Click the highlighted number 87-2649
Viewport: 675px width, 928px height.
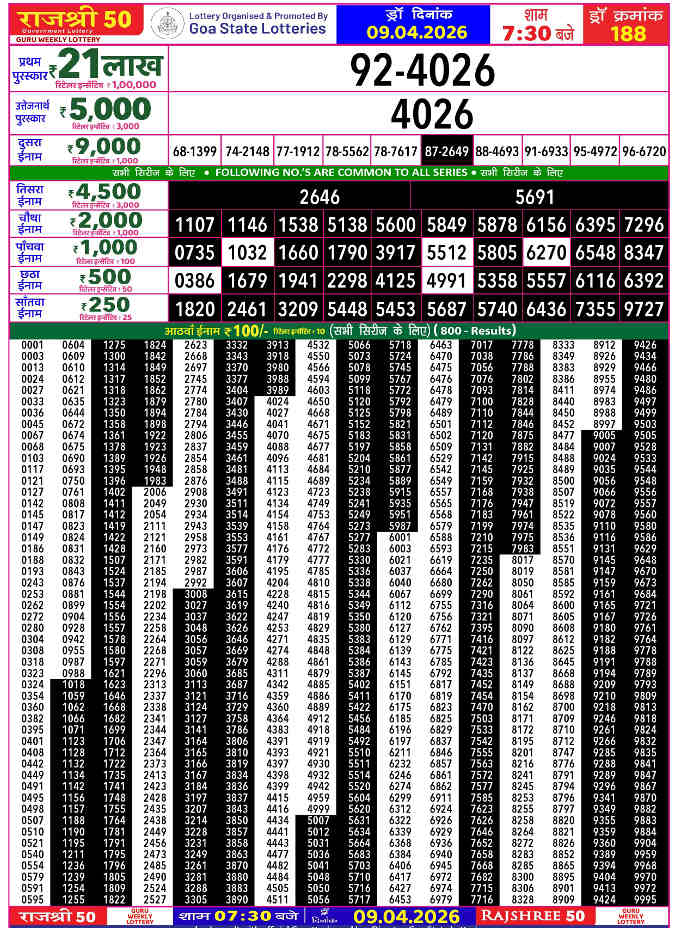(x=447, y=152)
